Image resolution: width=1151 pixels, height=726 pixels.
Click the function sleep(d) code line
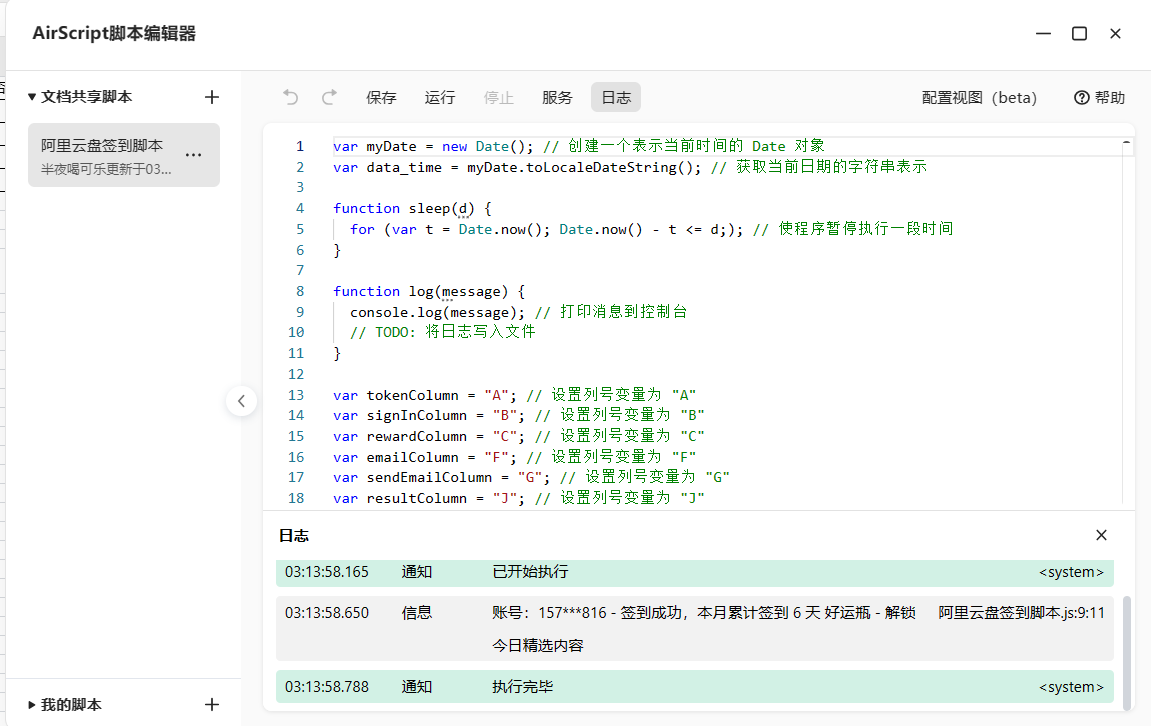[412, 208]
